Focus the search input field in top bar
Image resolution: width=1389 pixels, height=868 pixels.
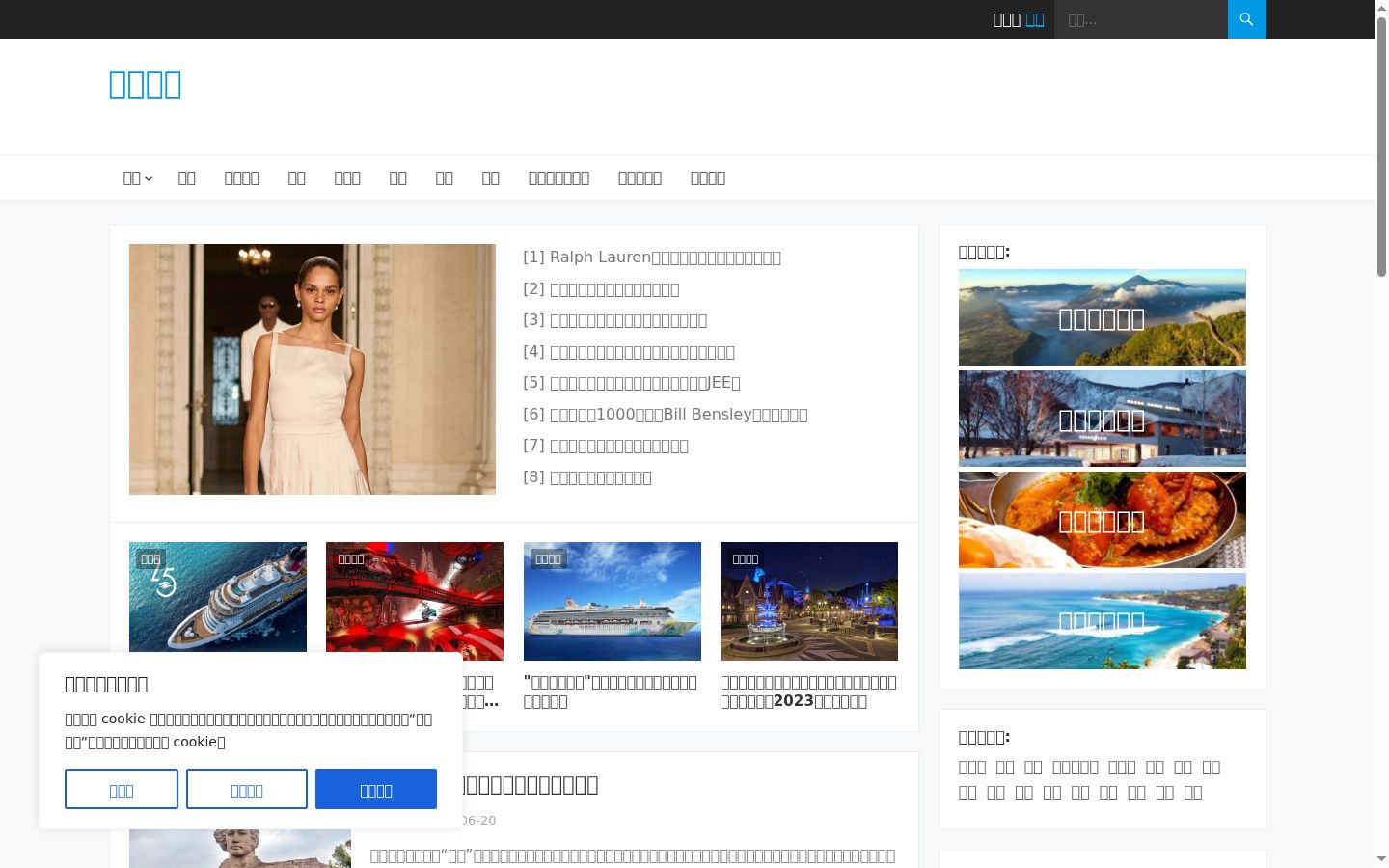pyautogui.click(x=1140, y=19)
